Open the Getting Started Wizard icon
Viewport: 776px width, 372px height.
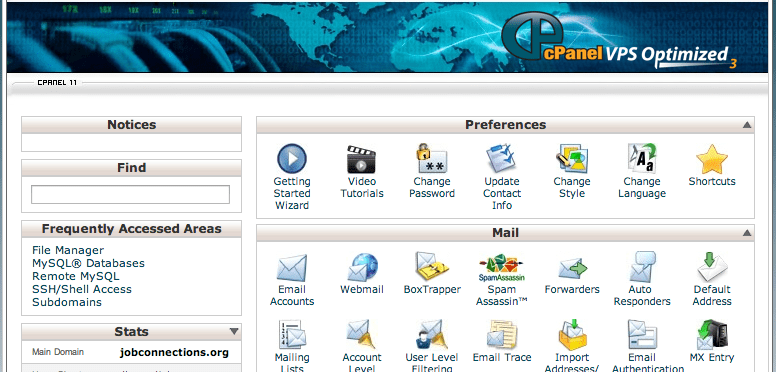point(291,159)
